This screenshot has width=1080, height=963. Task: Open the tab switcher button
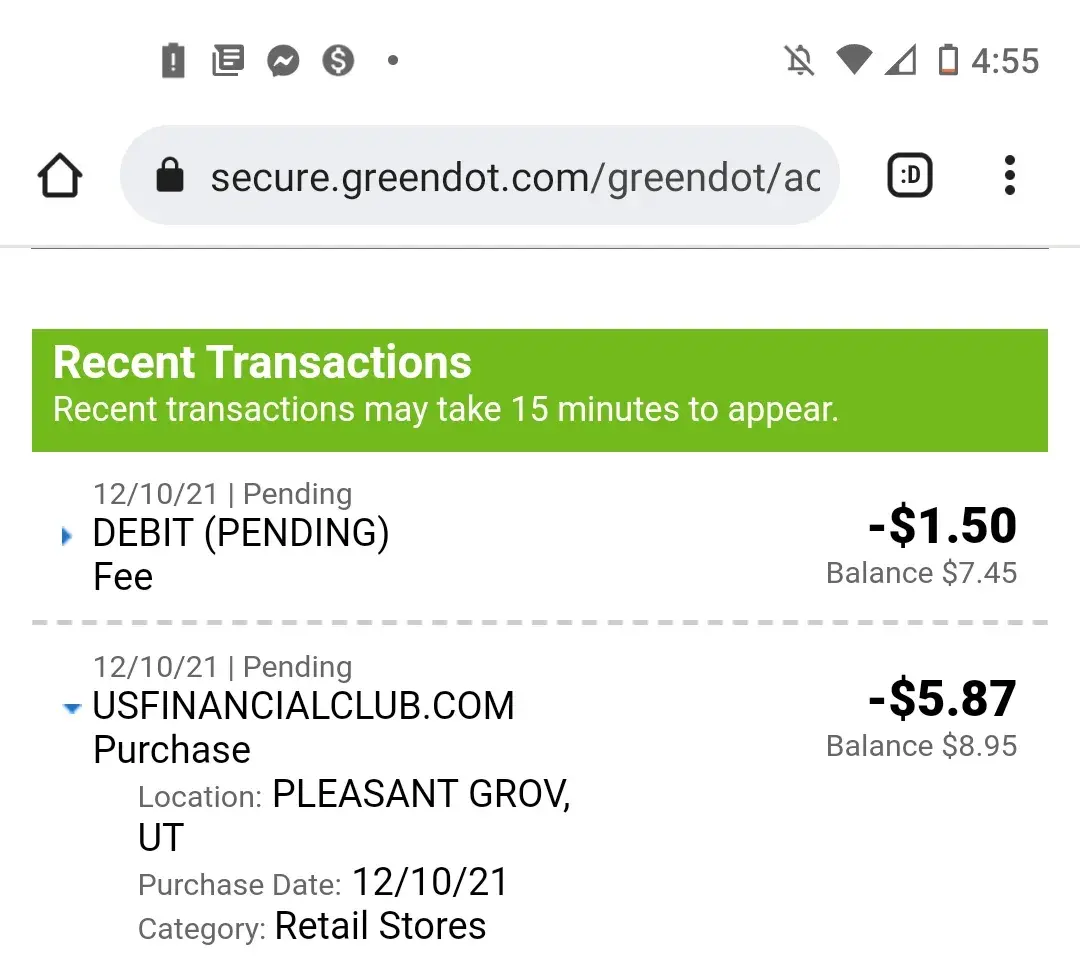910,177
